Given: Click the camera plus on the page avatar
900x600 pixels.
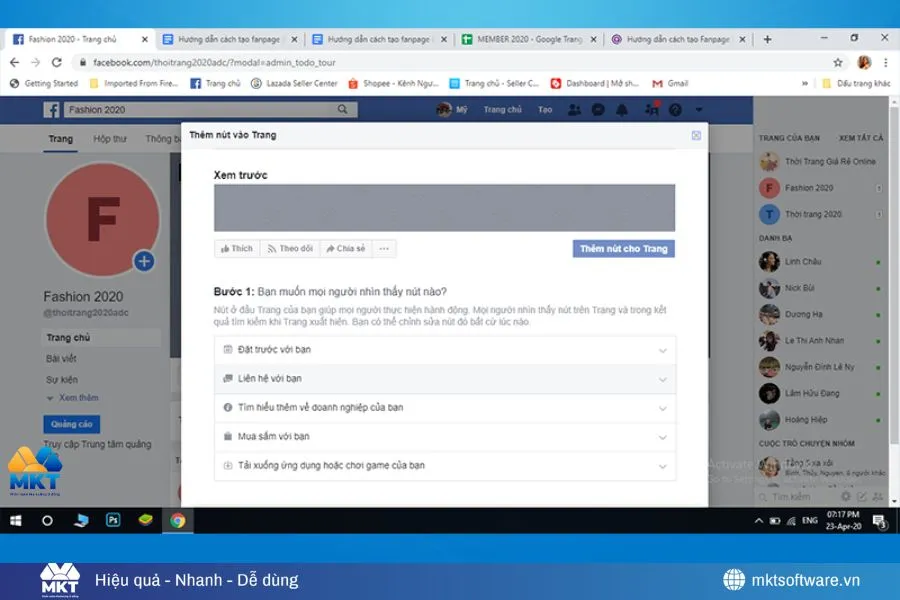Looking at the screenshot, I should point(144,260).
